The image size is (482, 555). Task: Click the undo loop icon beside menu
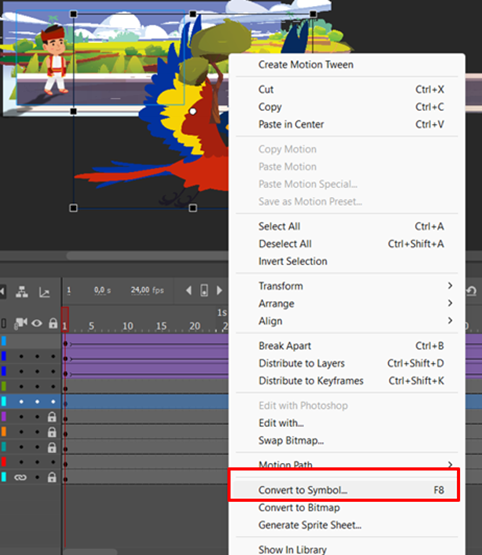[471, 291]
